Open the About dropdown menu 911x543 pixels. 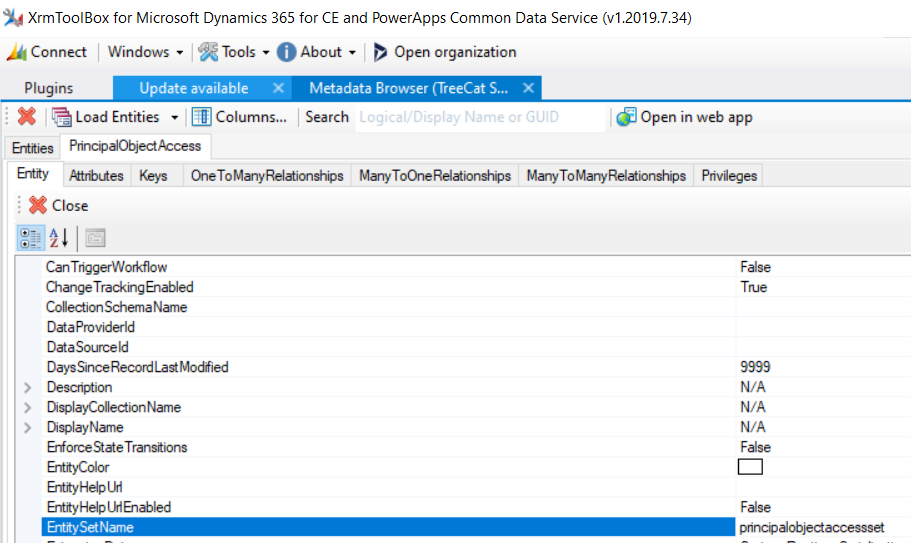pyautogui.click(x=317, y=52)
